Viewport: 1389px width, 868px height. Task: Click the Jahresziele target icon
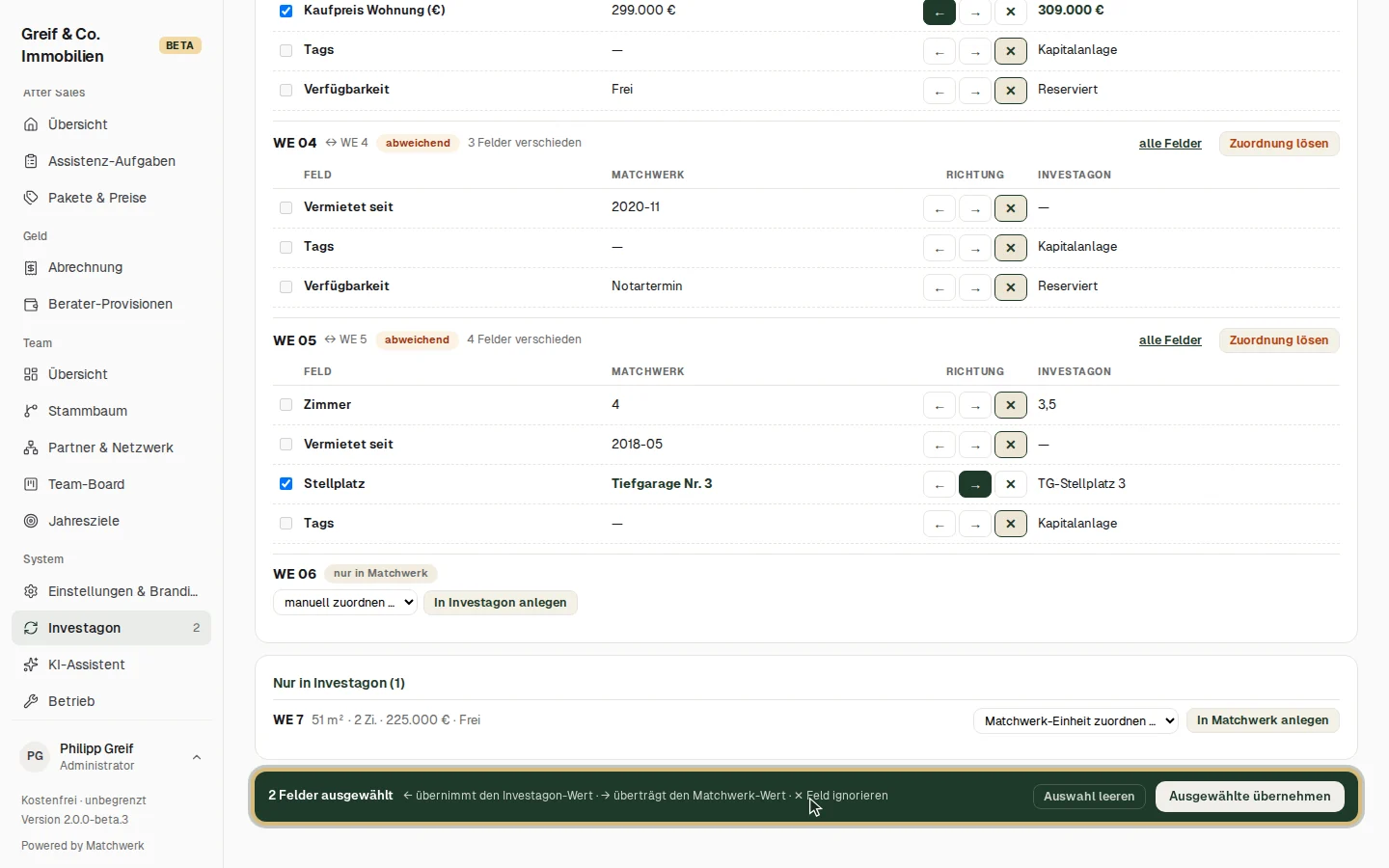coord(31,521)
